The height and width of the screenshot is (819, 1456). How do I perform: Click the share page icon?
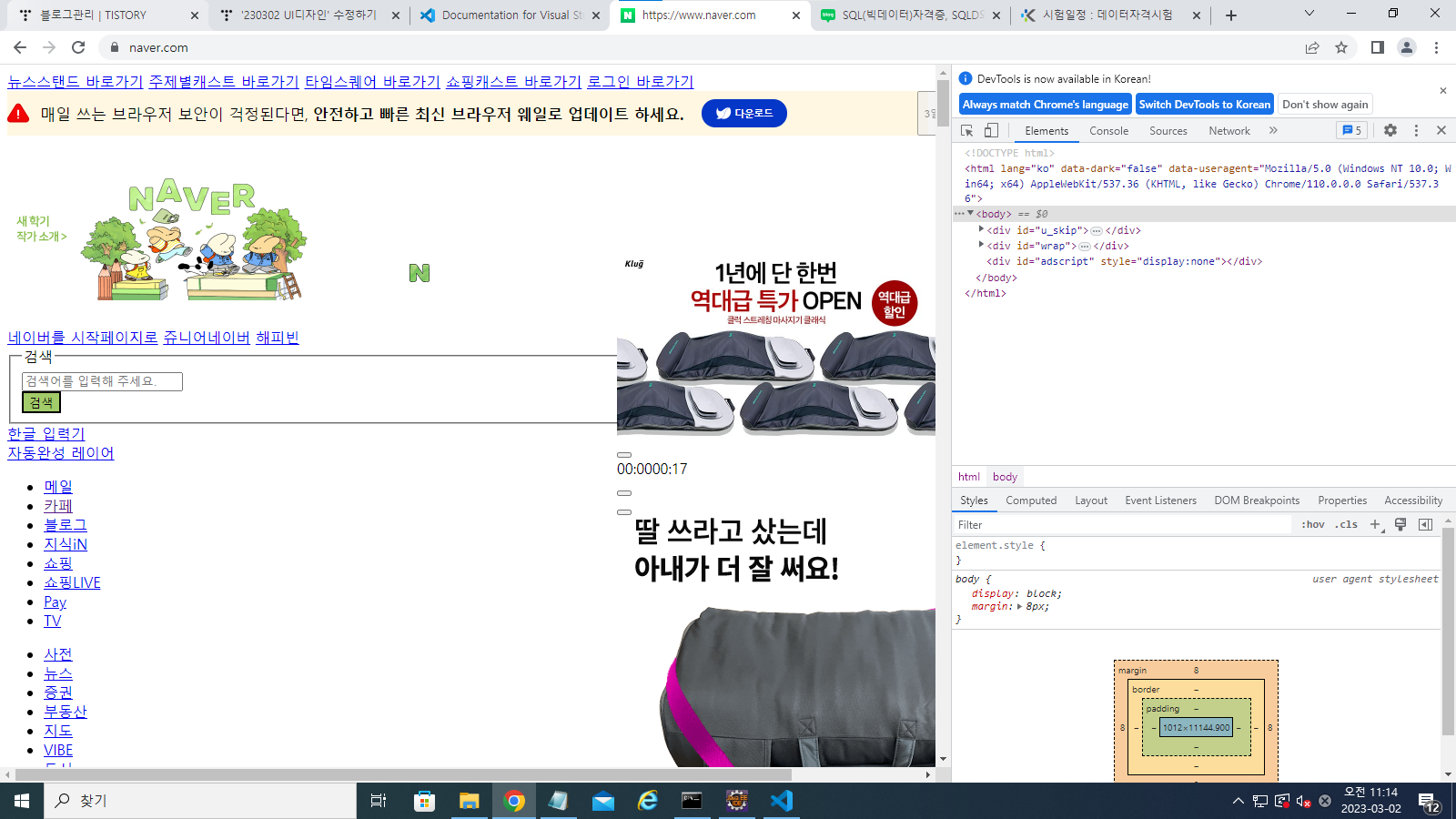pos(1312,47)
